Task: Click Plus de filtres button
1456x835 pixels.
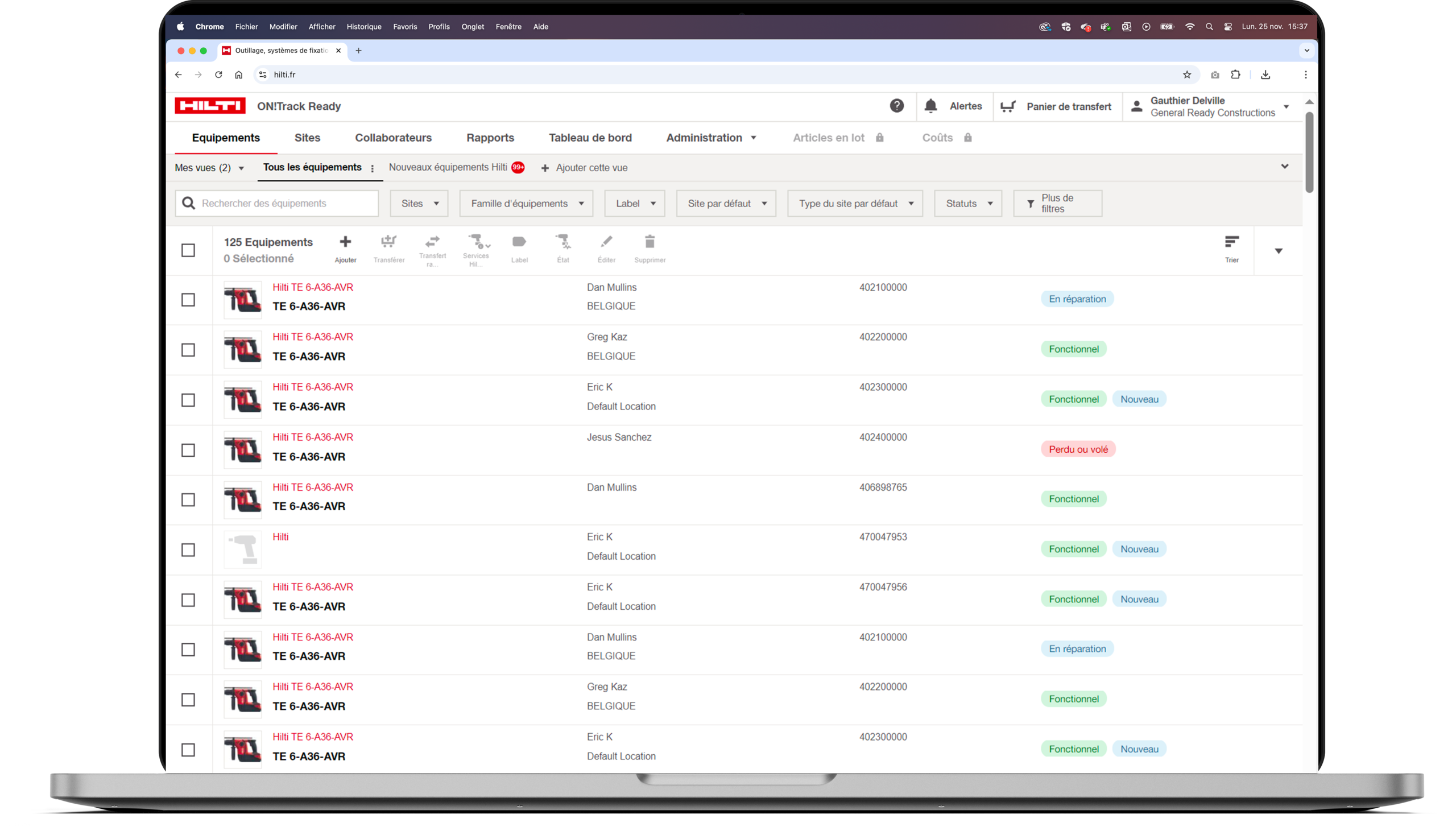Action: [1057, 204]
